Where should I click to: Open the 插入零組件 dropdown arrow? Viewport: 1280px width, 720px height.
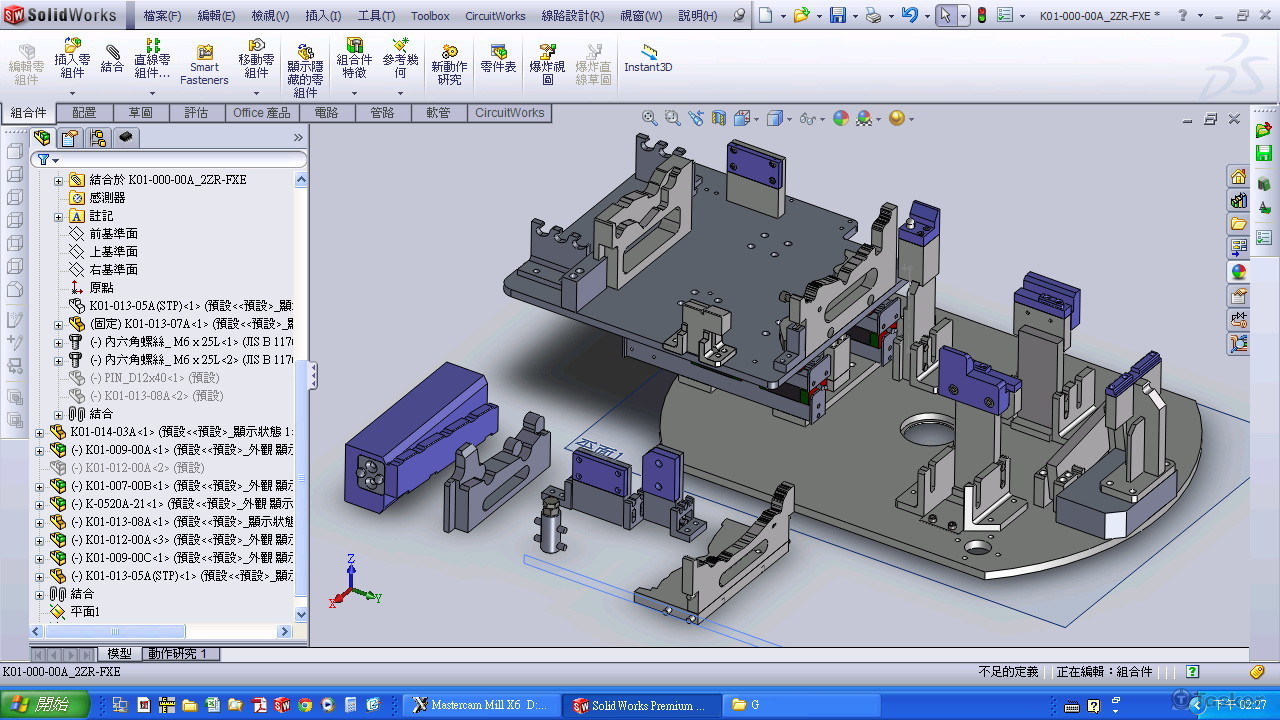[72, 93]
